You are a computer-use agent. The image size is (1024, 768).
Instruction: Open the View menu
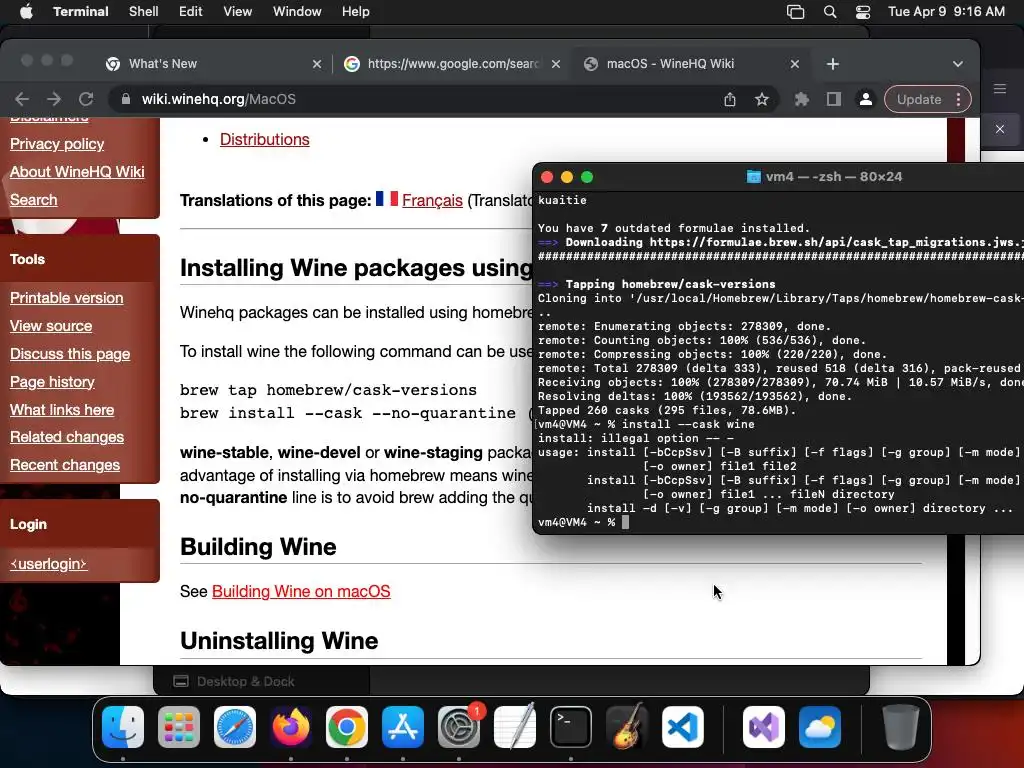pyautogui.click(x=238, y=12)
